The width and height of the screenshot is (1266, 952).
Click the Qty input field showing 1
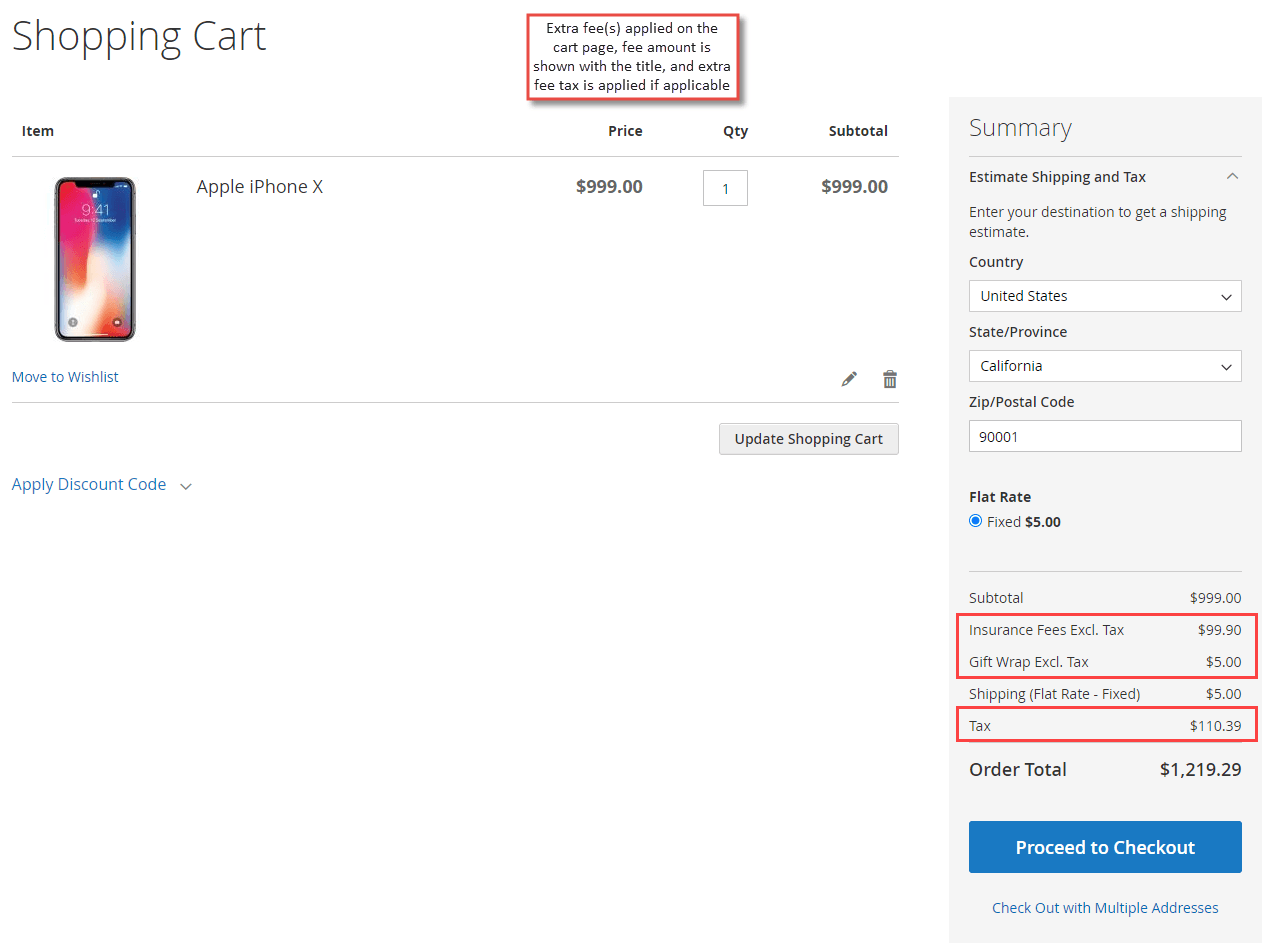point(725,188)
